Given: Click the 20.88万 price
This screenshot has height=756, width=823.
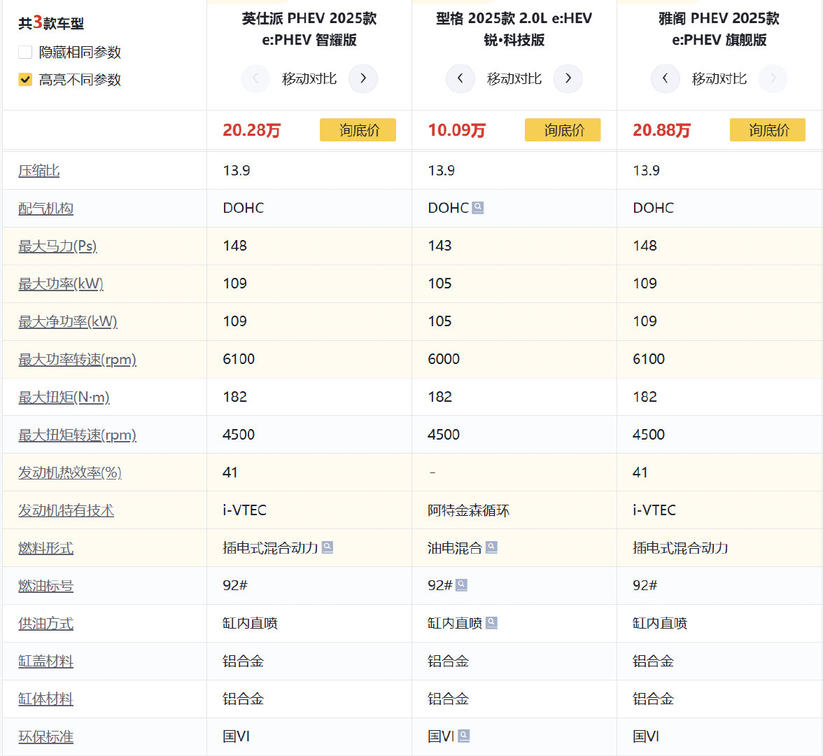Looking at the screenshot, I should pos(661,130).
